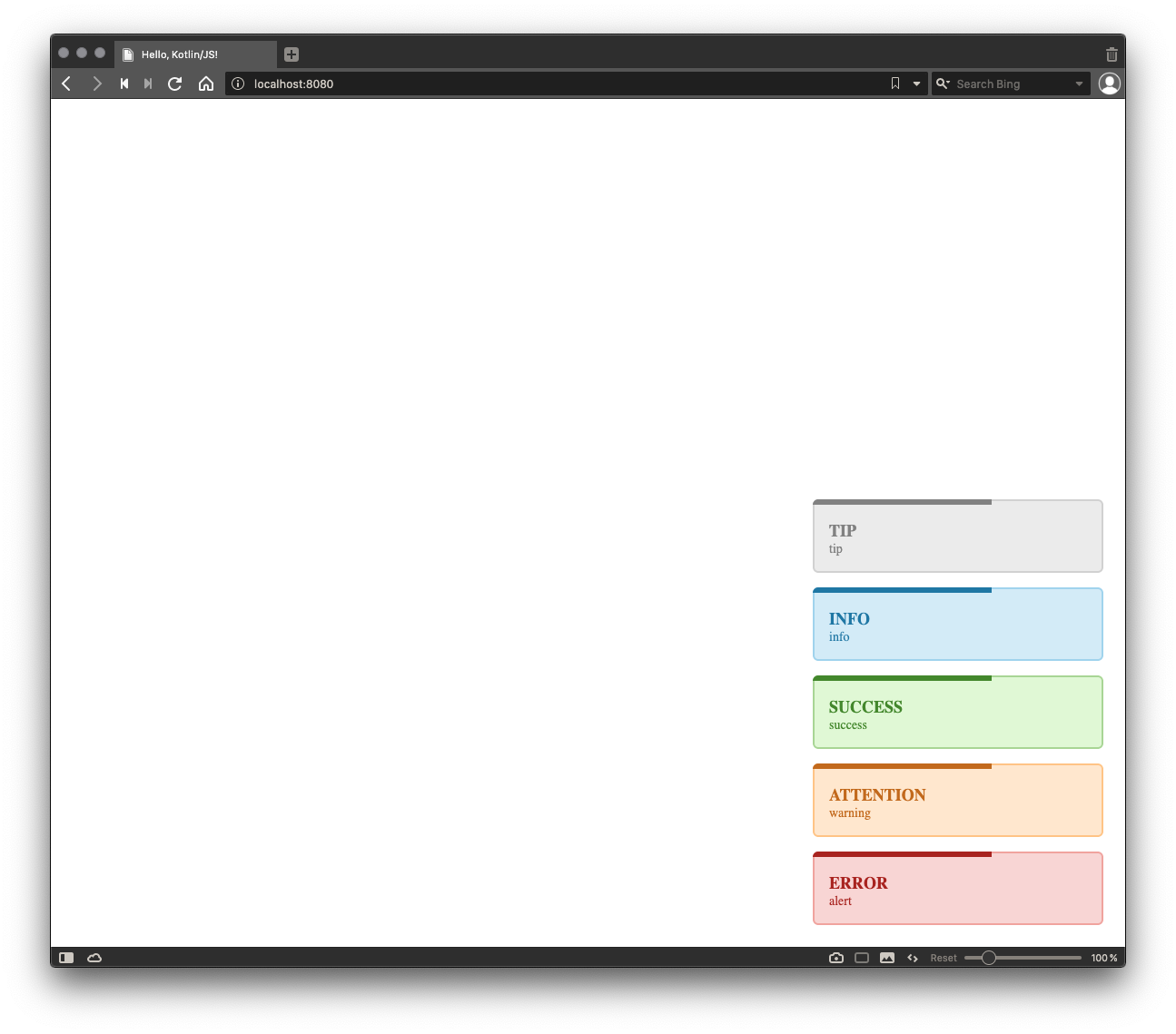Go forward to the next page
1176x1034 pixels.
(x=96, y=84)
